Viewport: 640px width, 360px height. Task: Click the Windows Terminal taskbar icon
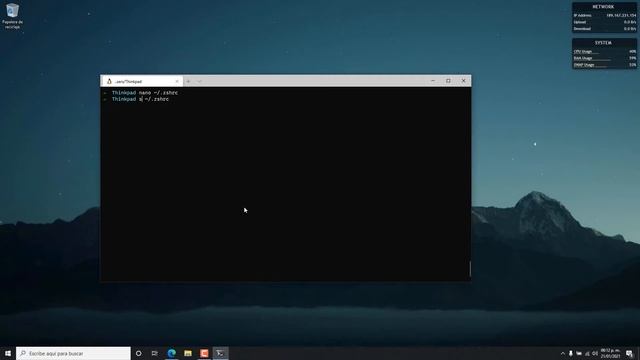220,353
